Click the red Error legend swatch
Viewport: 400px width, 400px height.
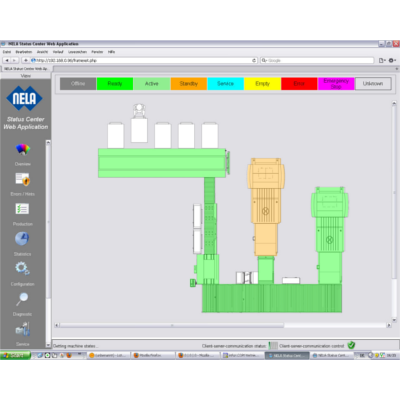299,84
